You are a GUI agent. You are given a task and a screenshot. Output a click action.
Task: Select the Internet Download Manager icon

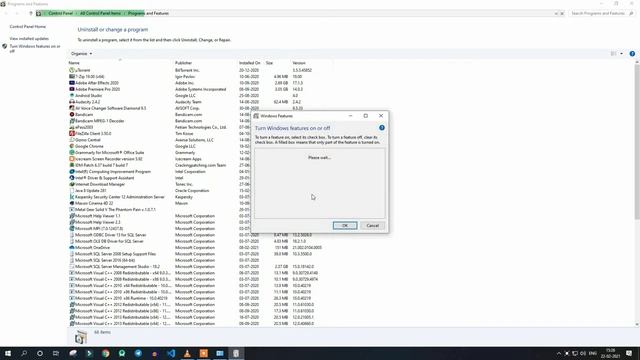[72, 184]
